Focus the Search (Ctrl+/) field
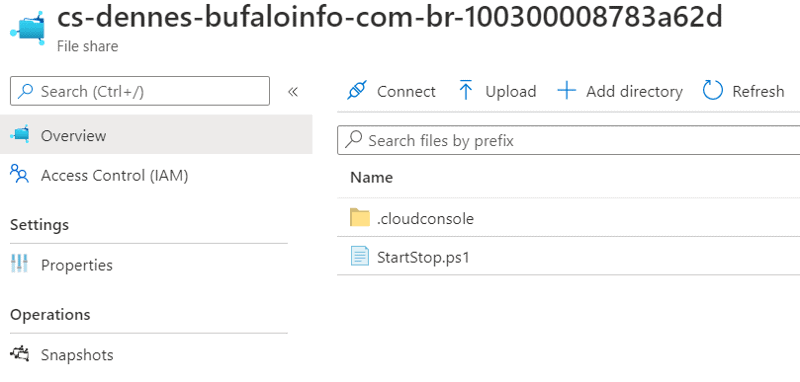 140,91
